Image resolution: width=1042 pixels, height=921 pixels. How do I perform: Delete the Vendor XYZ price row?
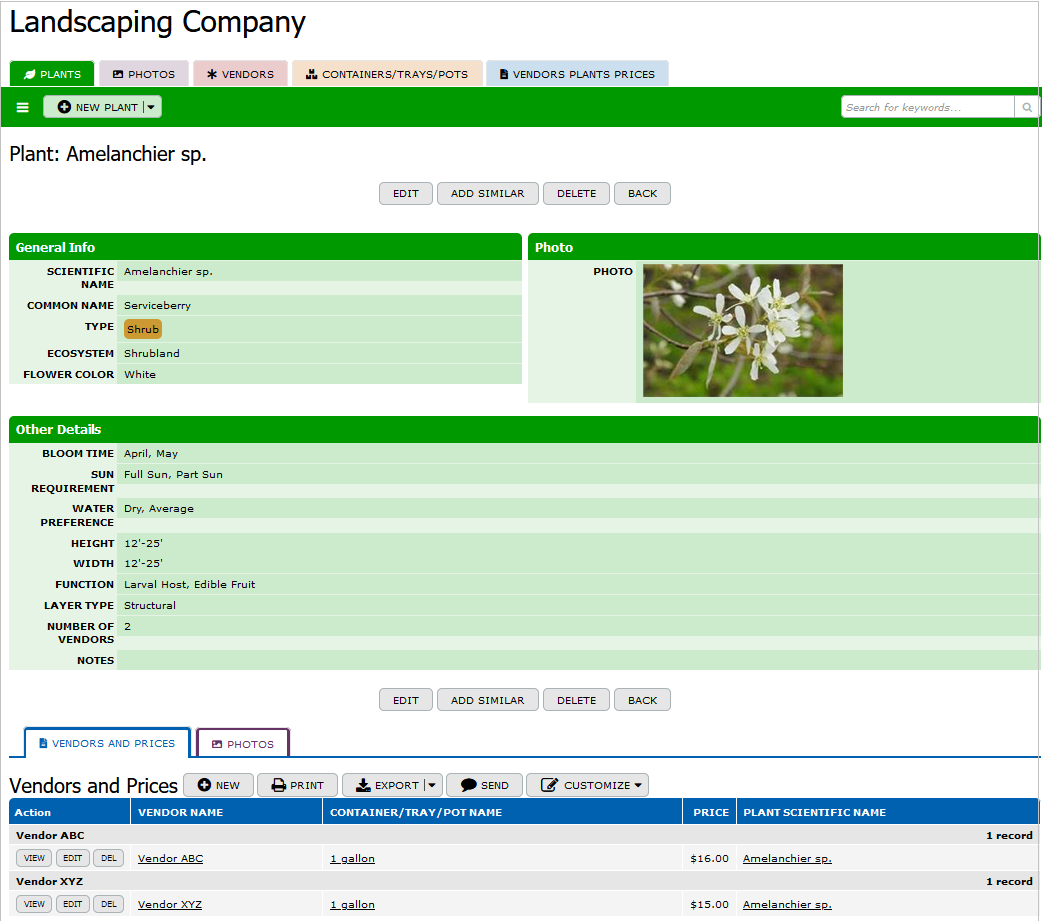[x=109, y=904]
